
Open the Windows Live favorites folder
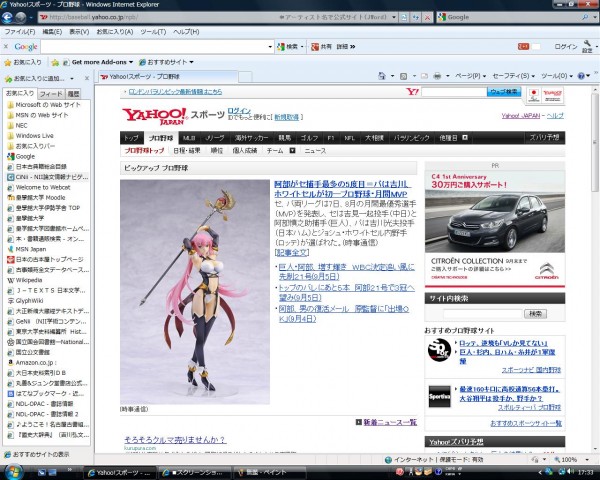pyautogui.click(x=34, y=136)
